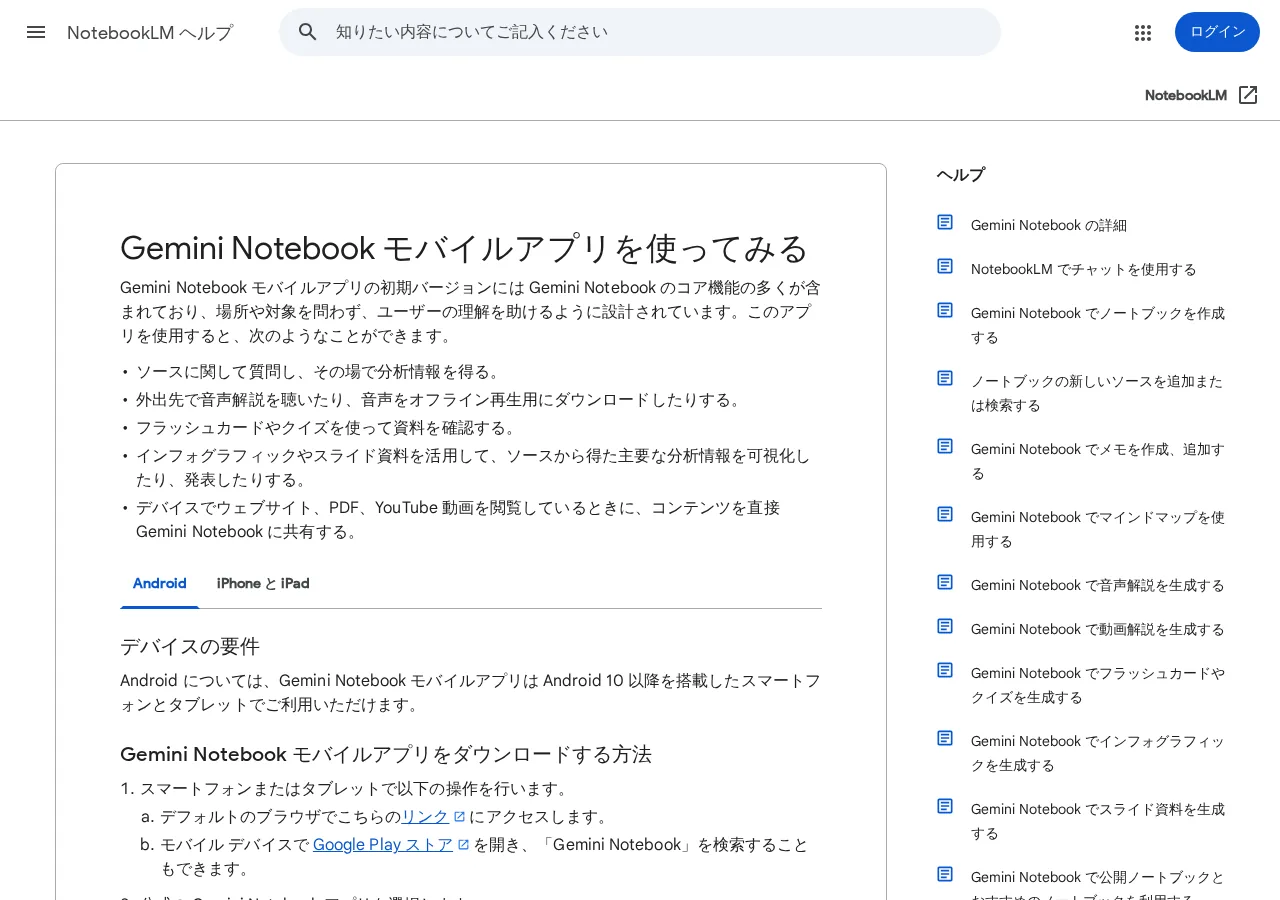
Task: Open Gemini Notebook で動画解説を生成する article
Action: [1098, 629]
